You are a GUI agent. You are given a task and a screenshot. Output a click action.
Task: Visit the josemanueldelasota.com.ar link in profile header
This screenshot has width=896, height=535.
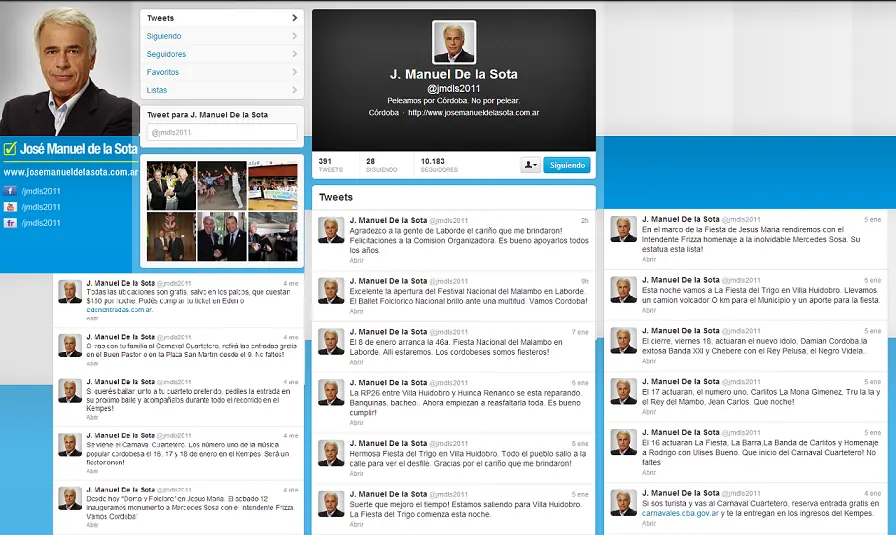click(x=474, y=113)
